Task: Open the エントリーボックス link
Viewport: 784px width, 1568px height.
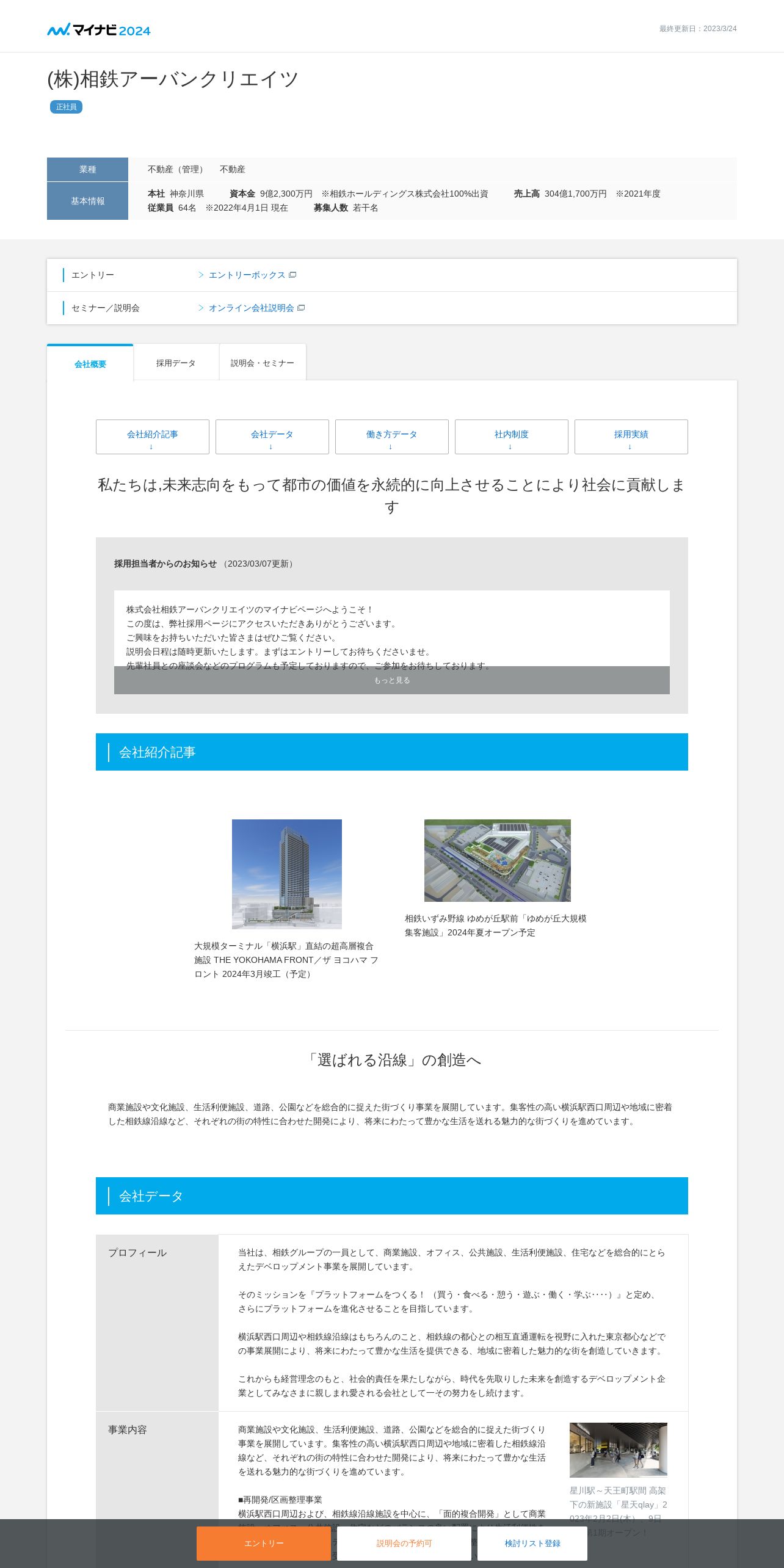Action: pyautogui.click(x=247, y=275)
